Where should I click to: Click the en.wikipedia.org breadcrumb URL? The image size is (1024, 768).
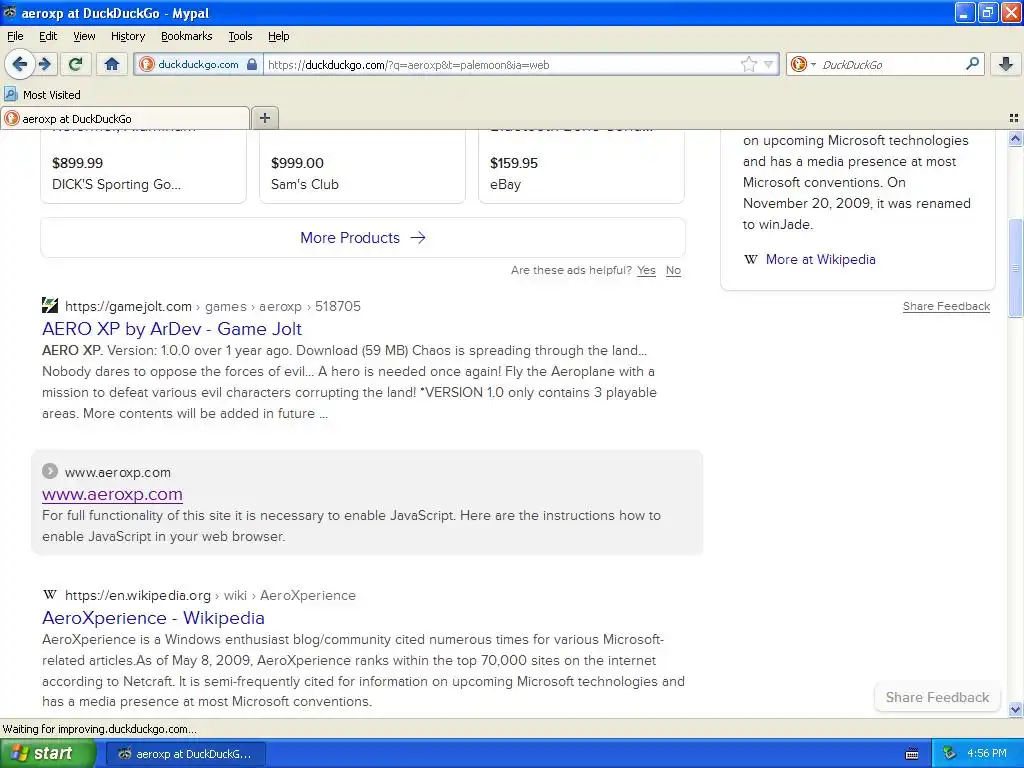point(138,596)
